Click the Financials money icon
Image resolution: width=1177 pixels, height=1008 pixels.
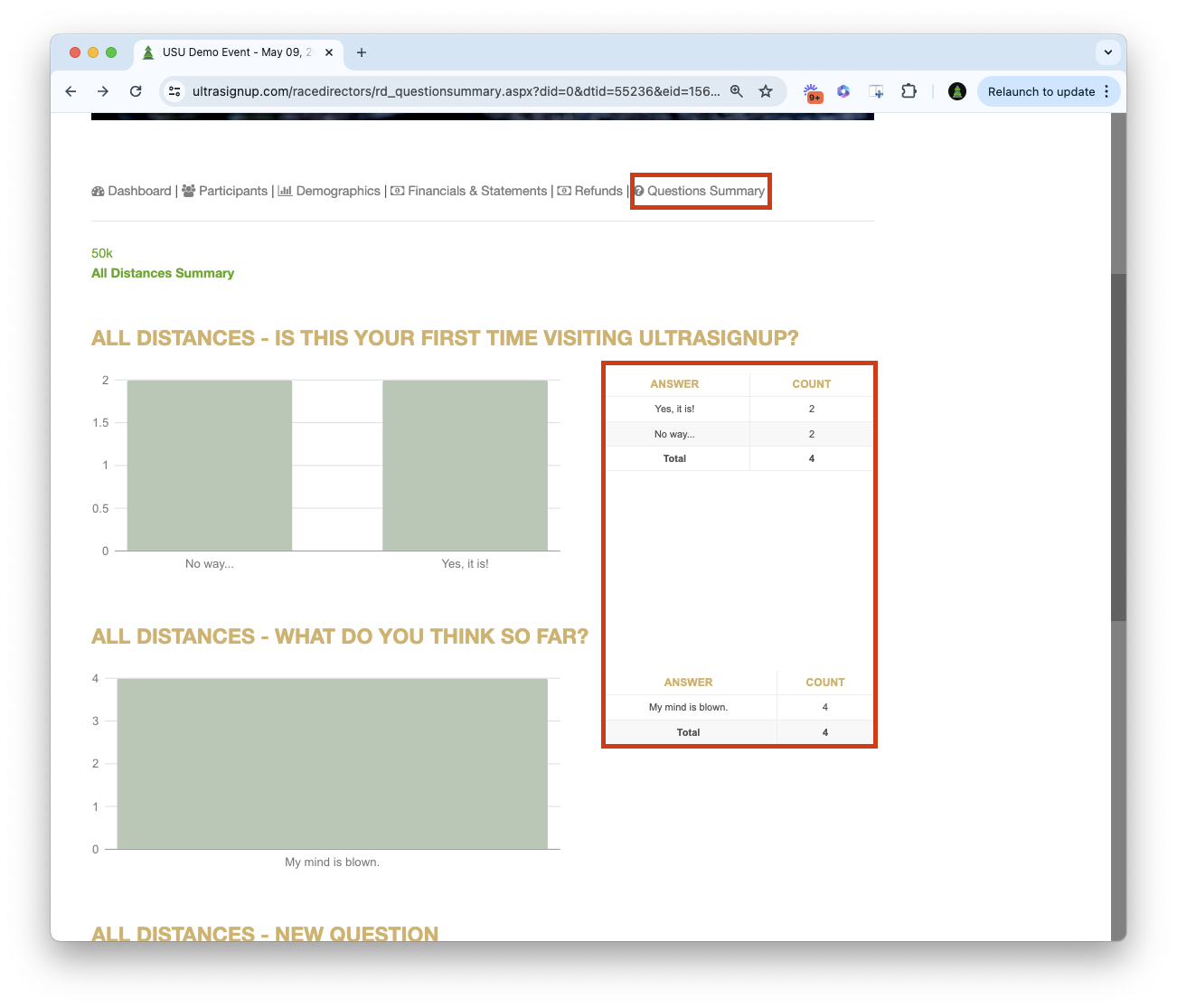click(x=397, y=191)
